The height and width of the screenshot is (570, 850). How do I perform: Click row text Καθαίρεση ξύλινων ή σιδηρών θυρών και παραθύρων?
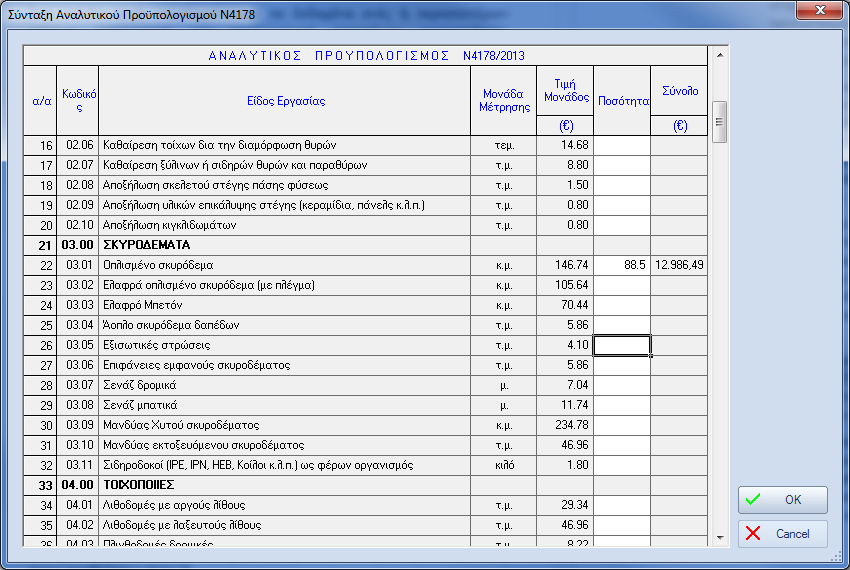tap(235, 165)
